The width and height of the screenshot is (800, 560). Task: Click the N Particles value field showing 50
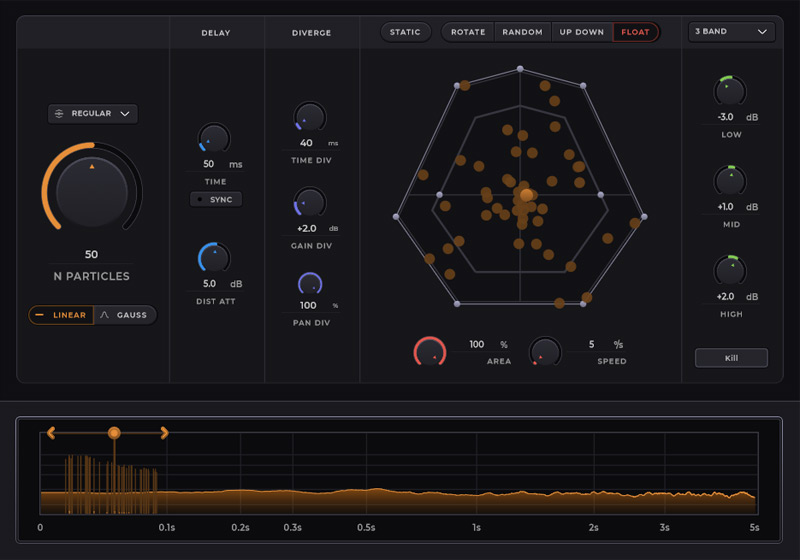92,255
